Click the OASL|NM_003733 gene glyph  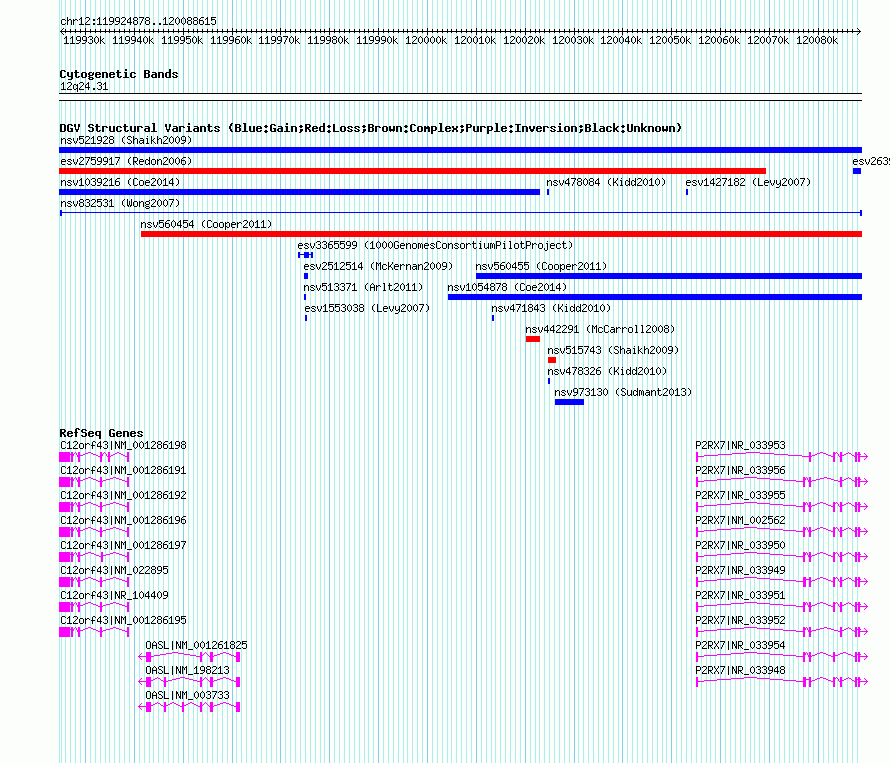click(x=189, y=707)
